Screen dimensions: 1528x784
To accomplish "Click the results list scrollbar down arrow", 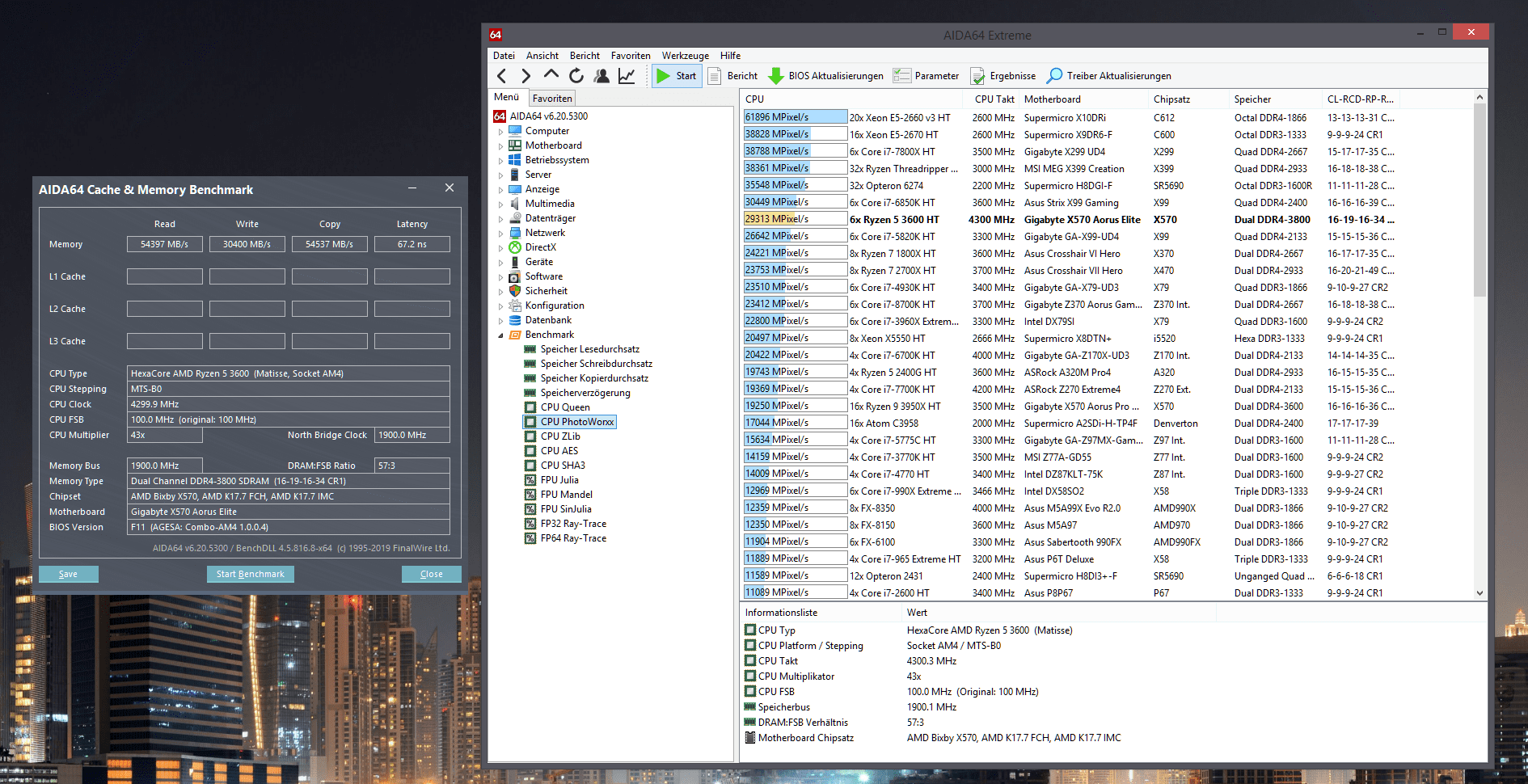I will coord(1480,593).
